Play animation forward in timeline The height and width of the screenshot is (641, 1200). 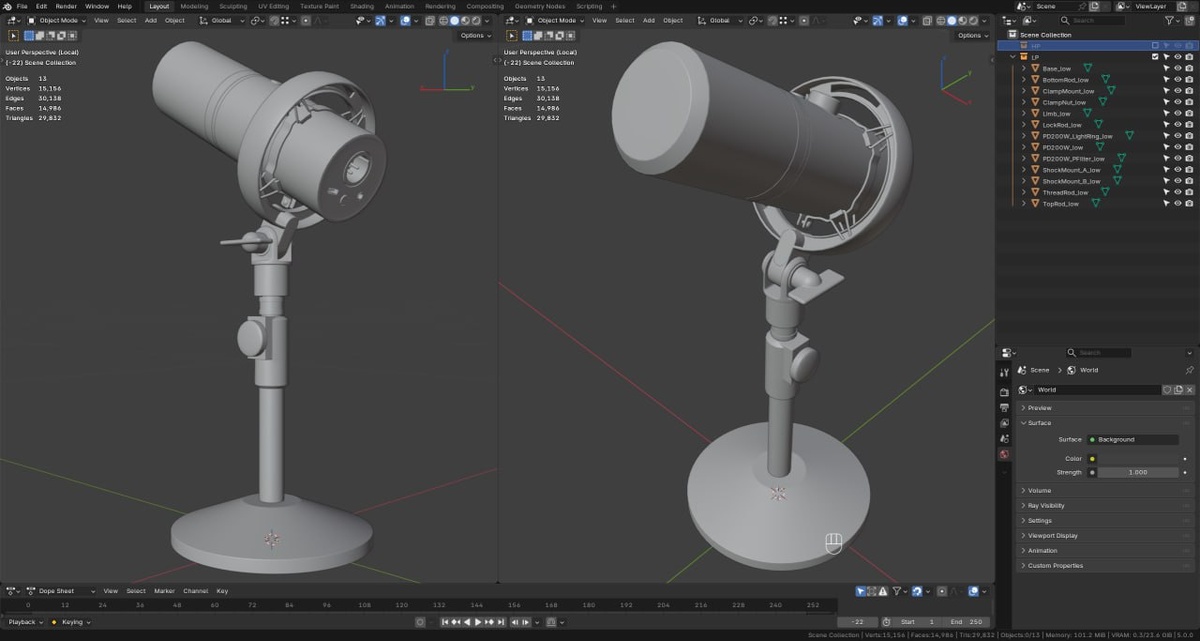(x=478, y=622)
